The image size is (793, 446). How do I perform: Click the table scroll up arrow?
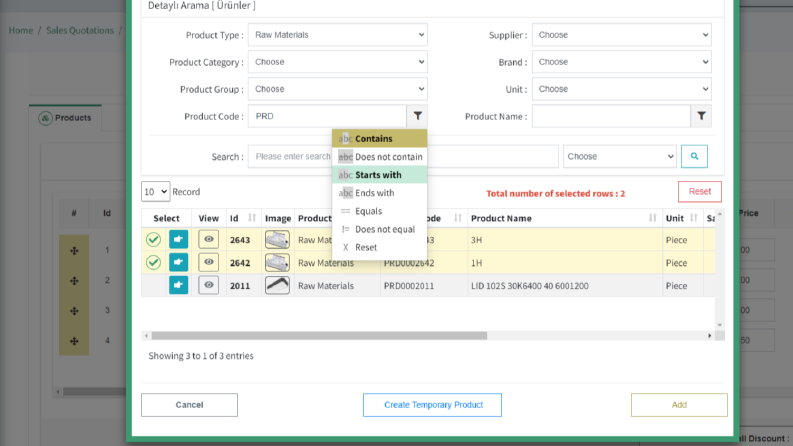[x=720, y=214]
